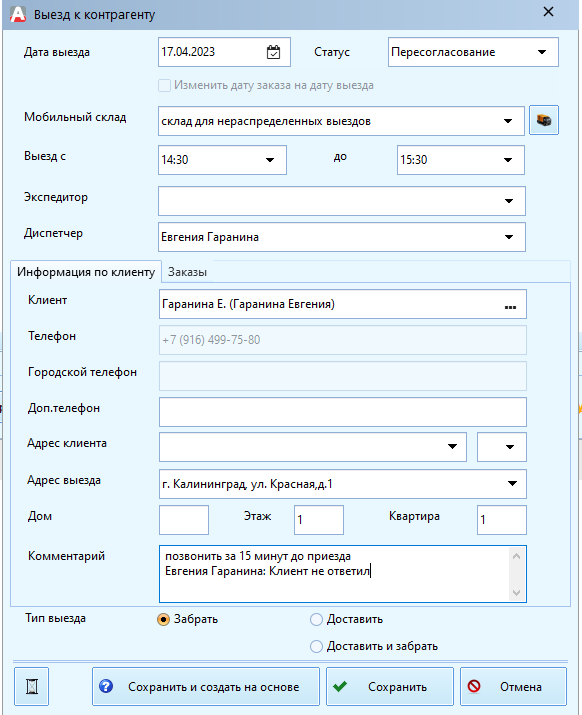This screenshot has width=582, height=715.
Task: Click the ellipsis button in Клиент field
Action: click(510, 305)
